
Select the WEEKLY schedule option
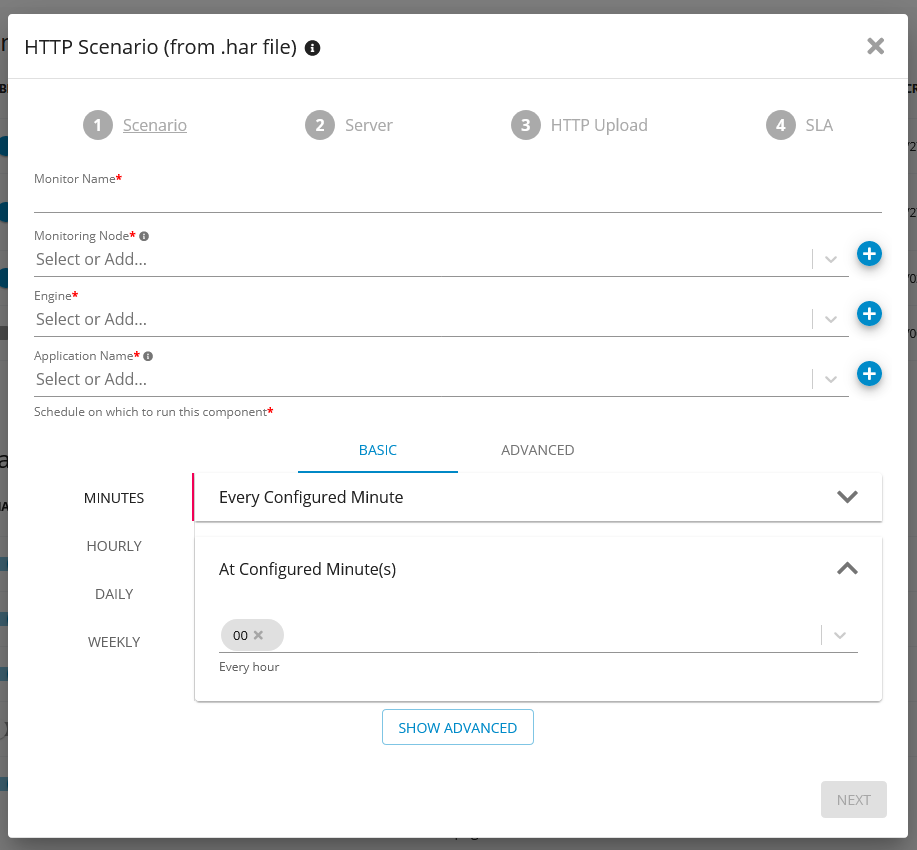coord(114,642)
